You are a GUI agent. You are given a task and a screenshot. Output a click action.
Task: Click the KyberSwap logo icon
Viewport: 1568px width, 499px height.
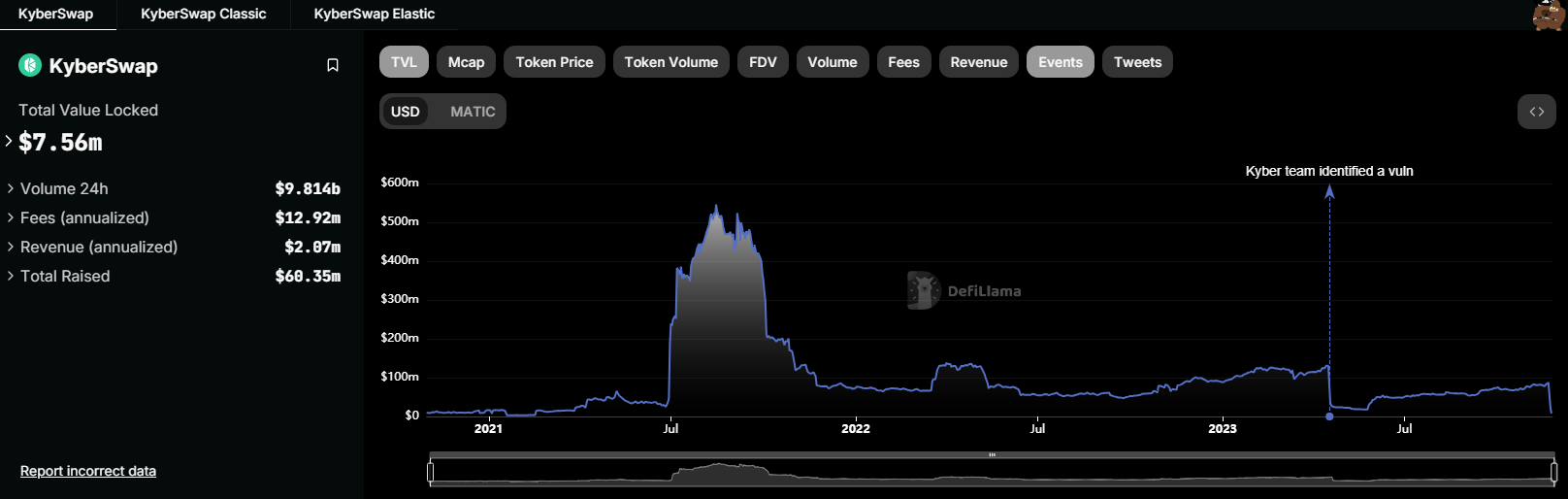pyautogui.click(x=30, y=65)
